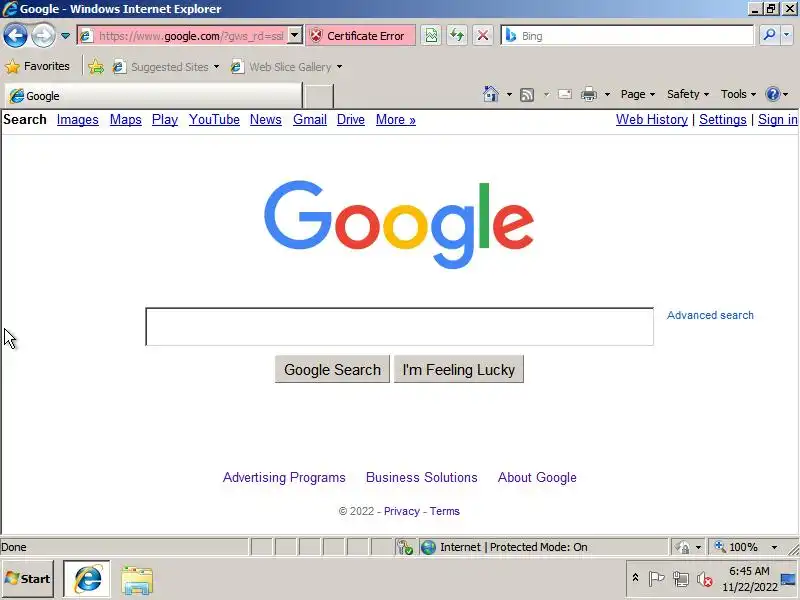The width and height of the screenshot is (800, 600).
Task: Open the Play link
Action: (x=165, y=119)
